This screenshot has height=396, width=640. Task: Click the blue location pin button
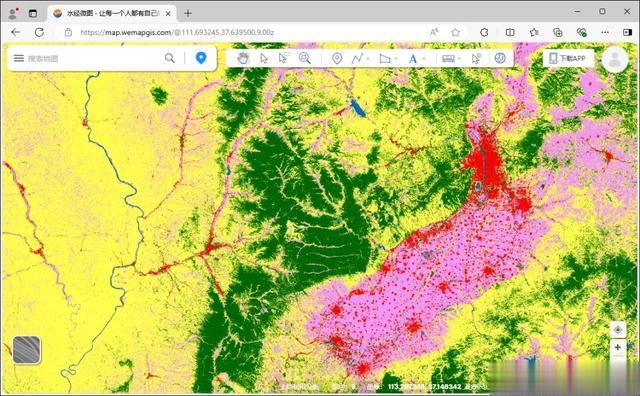point(201,58)
